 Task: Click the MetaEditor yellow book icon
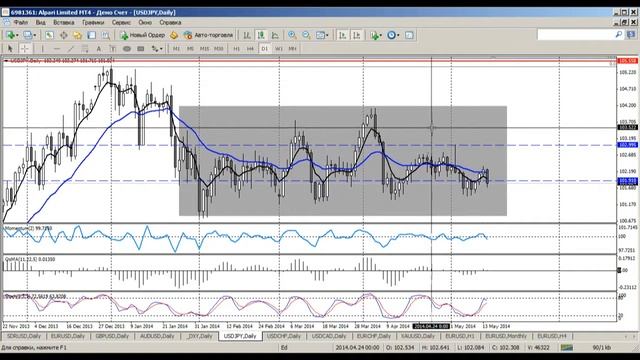(x=174, y=36)
